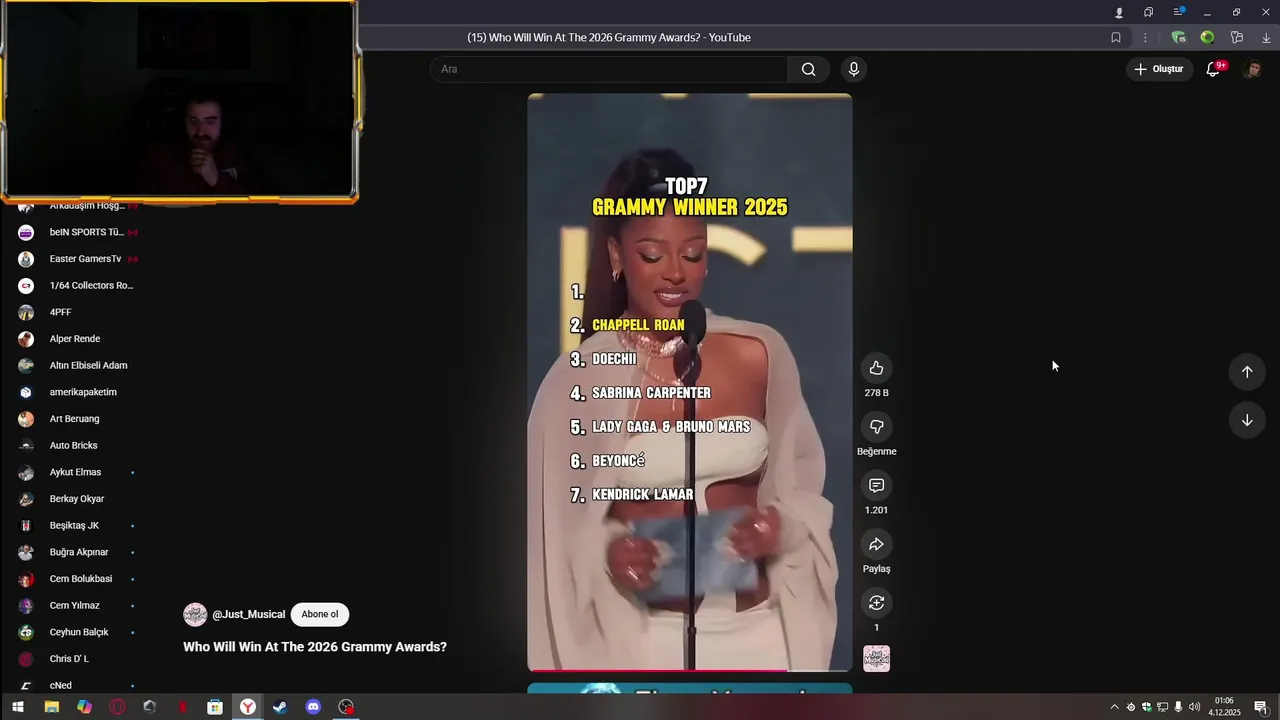This screenshot has height=720, width=1280.
Task: Click the Short title about 2026 Grammy Awards
Action: tap(315, 647)
